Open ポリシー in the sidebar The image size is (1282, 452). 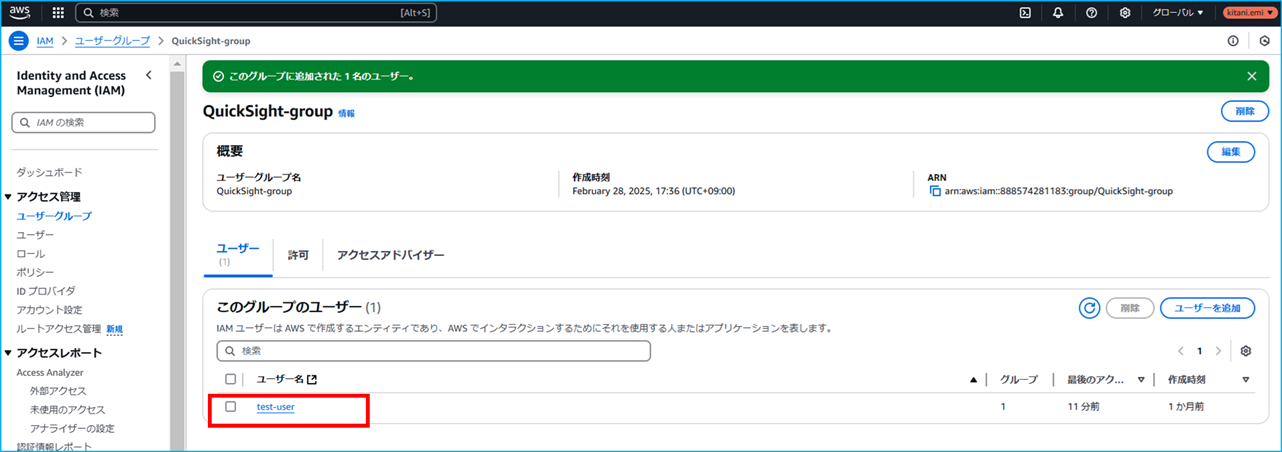click(x=35, y=272)
